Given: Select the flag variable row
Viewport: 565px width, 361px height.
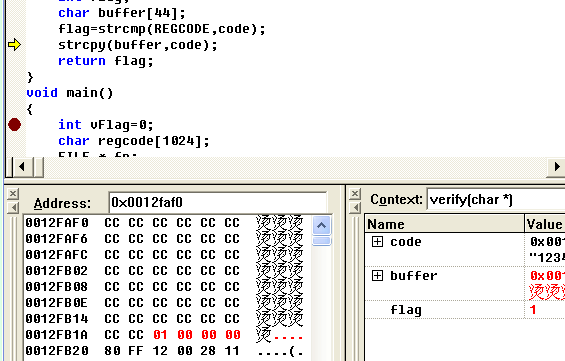Looking at the screenshot, I should coord(465,310).
